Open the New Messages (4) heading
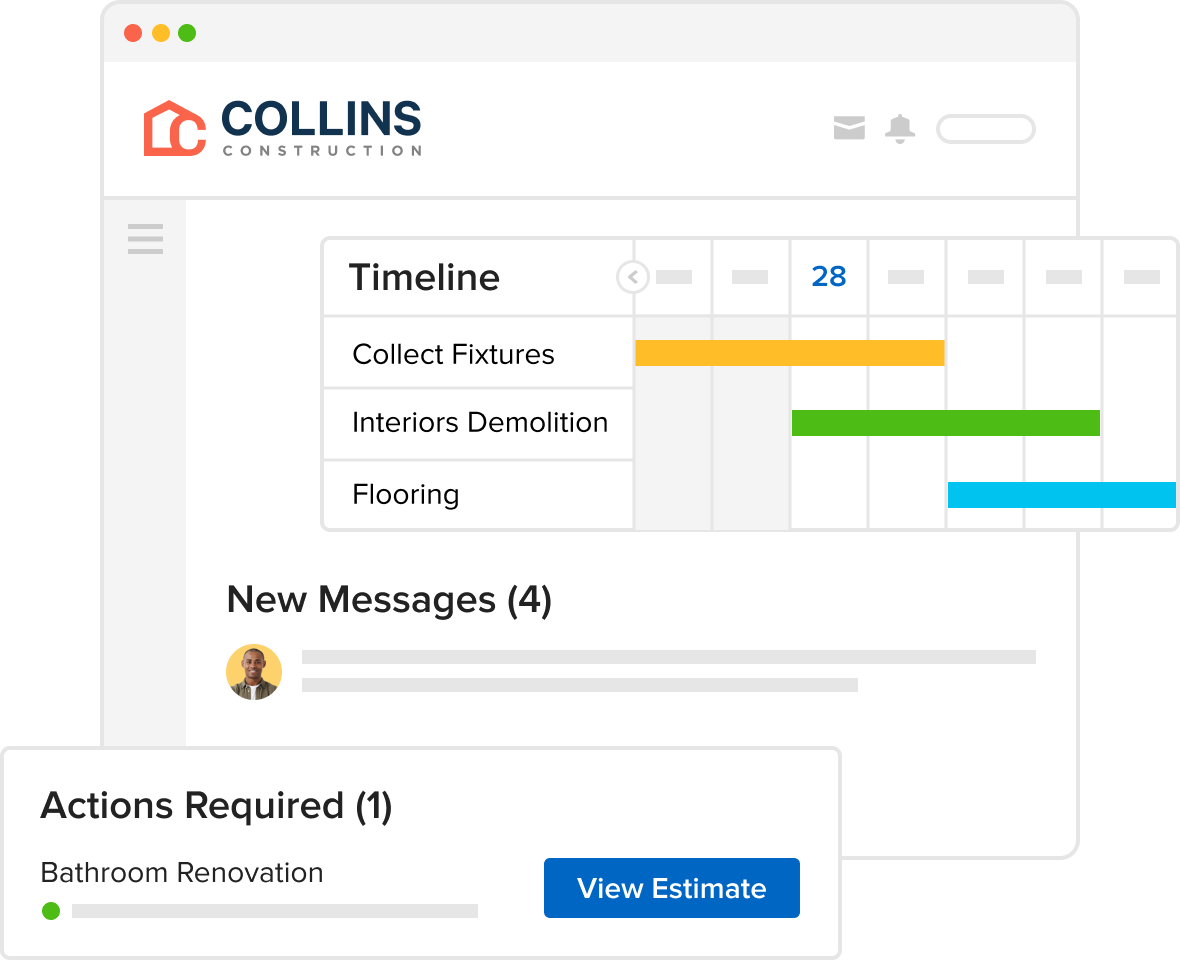The width and height of the screenshot is (1180, 960). (389, 600)
